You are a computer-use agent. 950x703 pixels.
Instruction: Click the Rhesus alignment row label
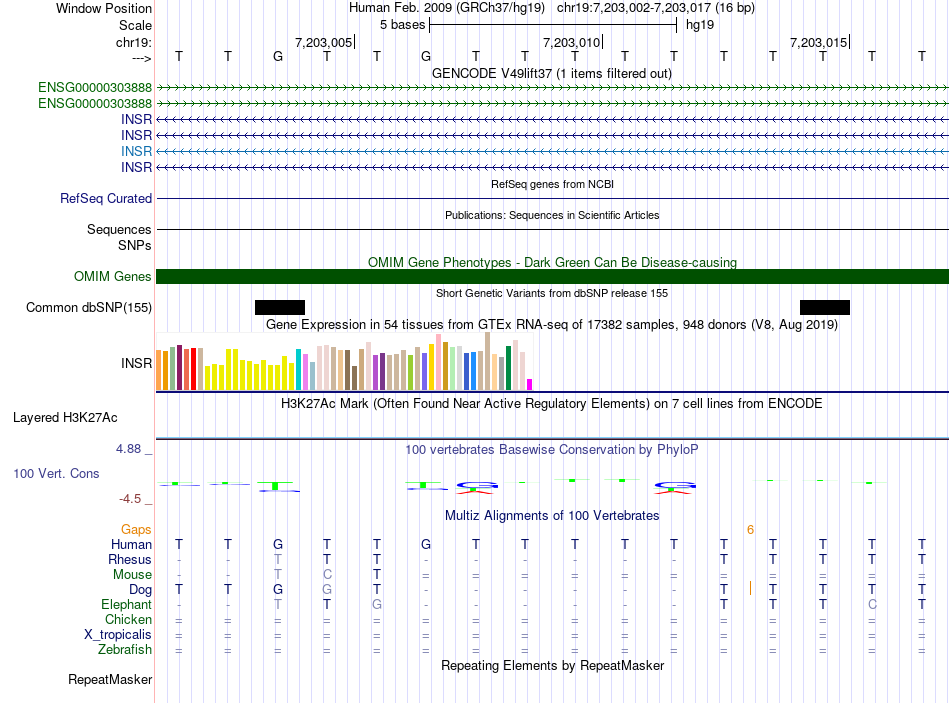tap(130, 559)
